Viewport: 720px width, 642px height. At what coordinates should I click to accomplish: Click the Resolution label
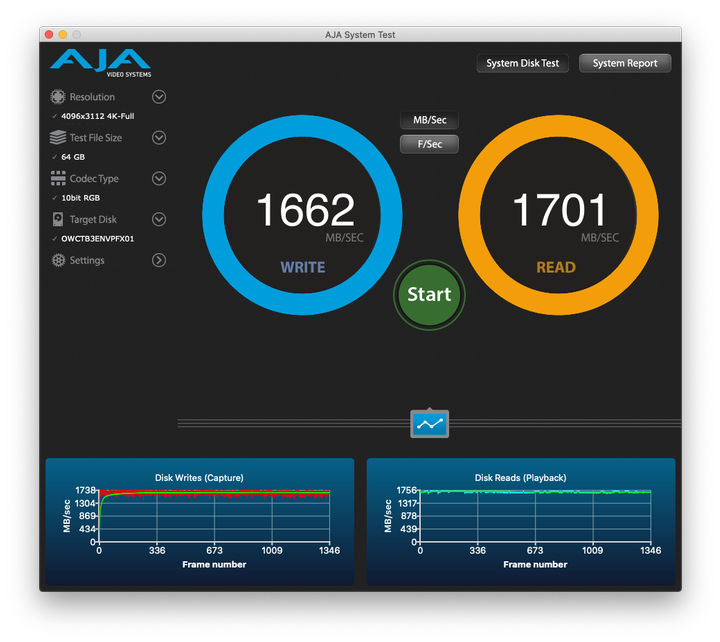(92, 97)
